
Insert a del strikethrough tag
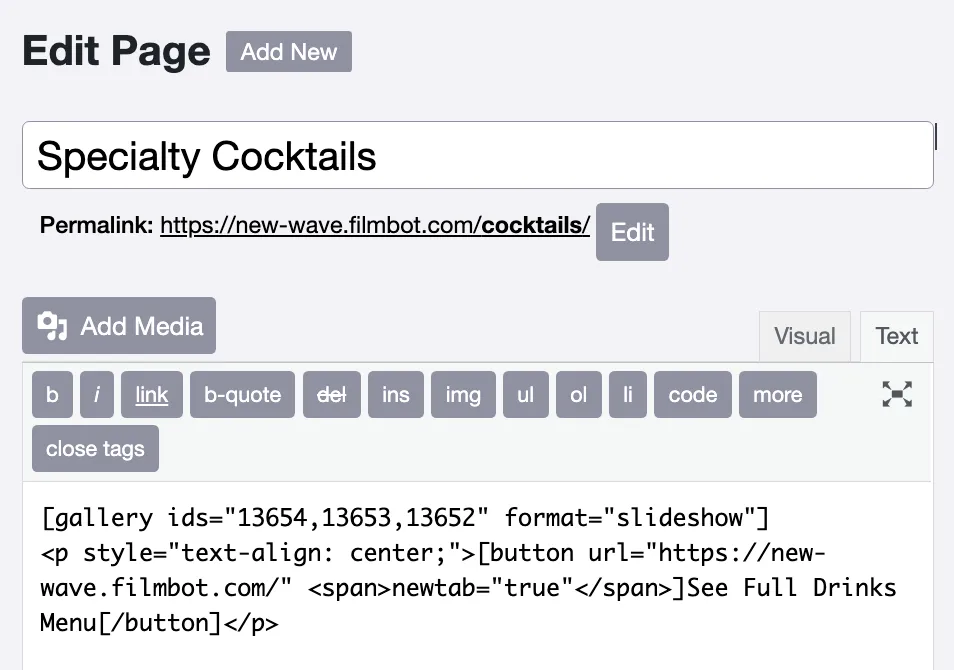[332, 394]
